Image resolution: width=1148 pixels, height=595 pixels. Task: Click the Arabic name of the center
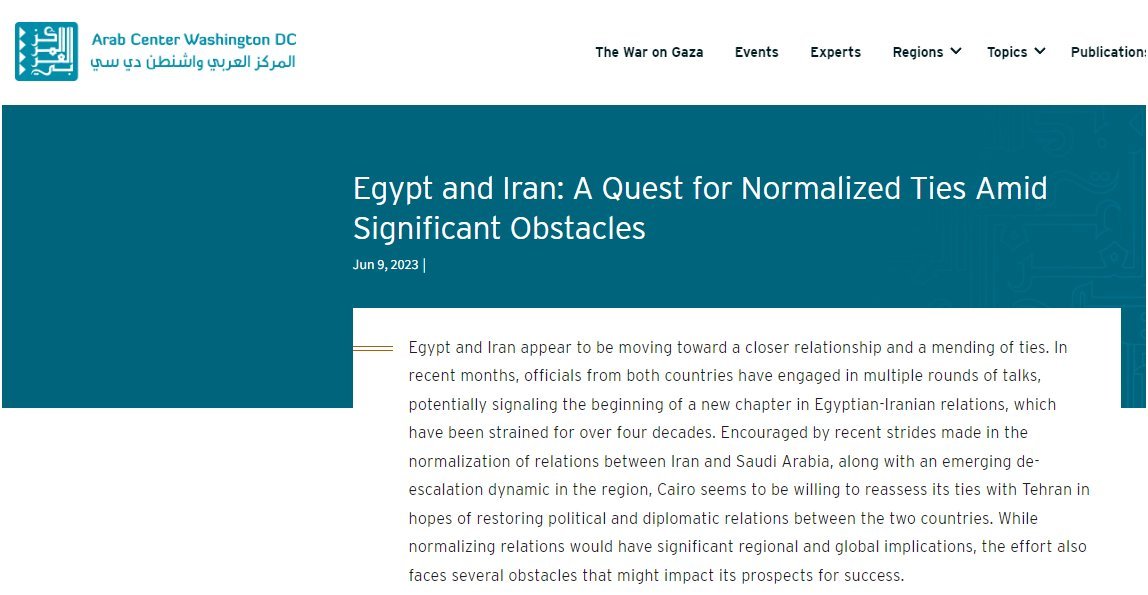[193, 62]
